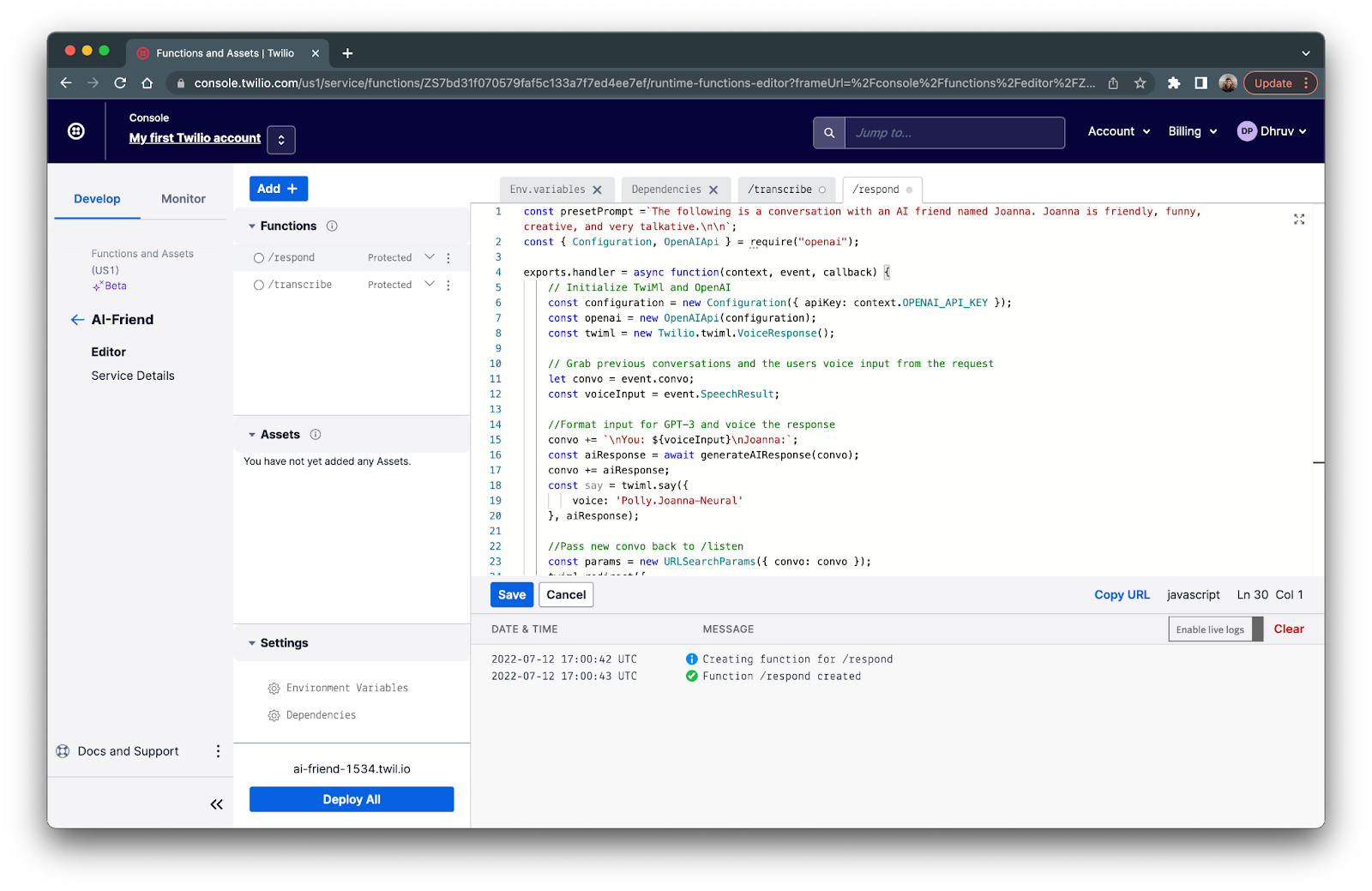
Task: Open the Editor sidebar item
Action: (109, 352)
